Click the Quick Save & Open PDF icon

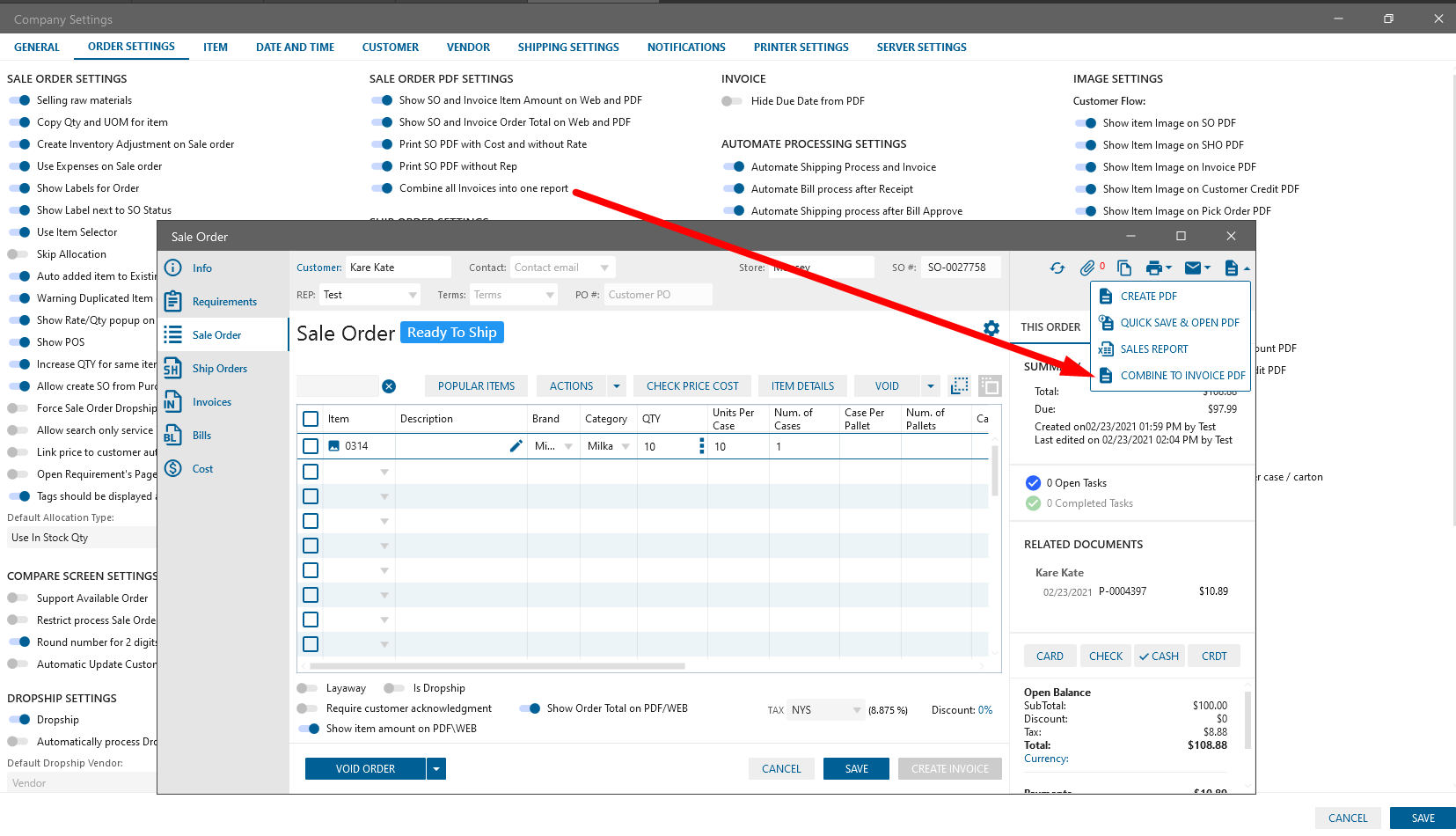[x=1106, y=323]
